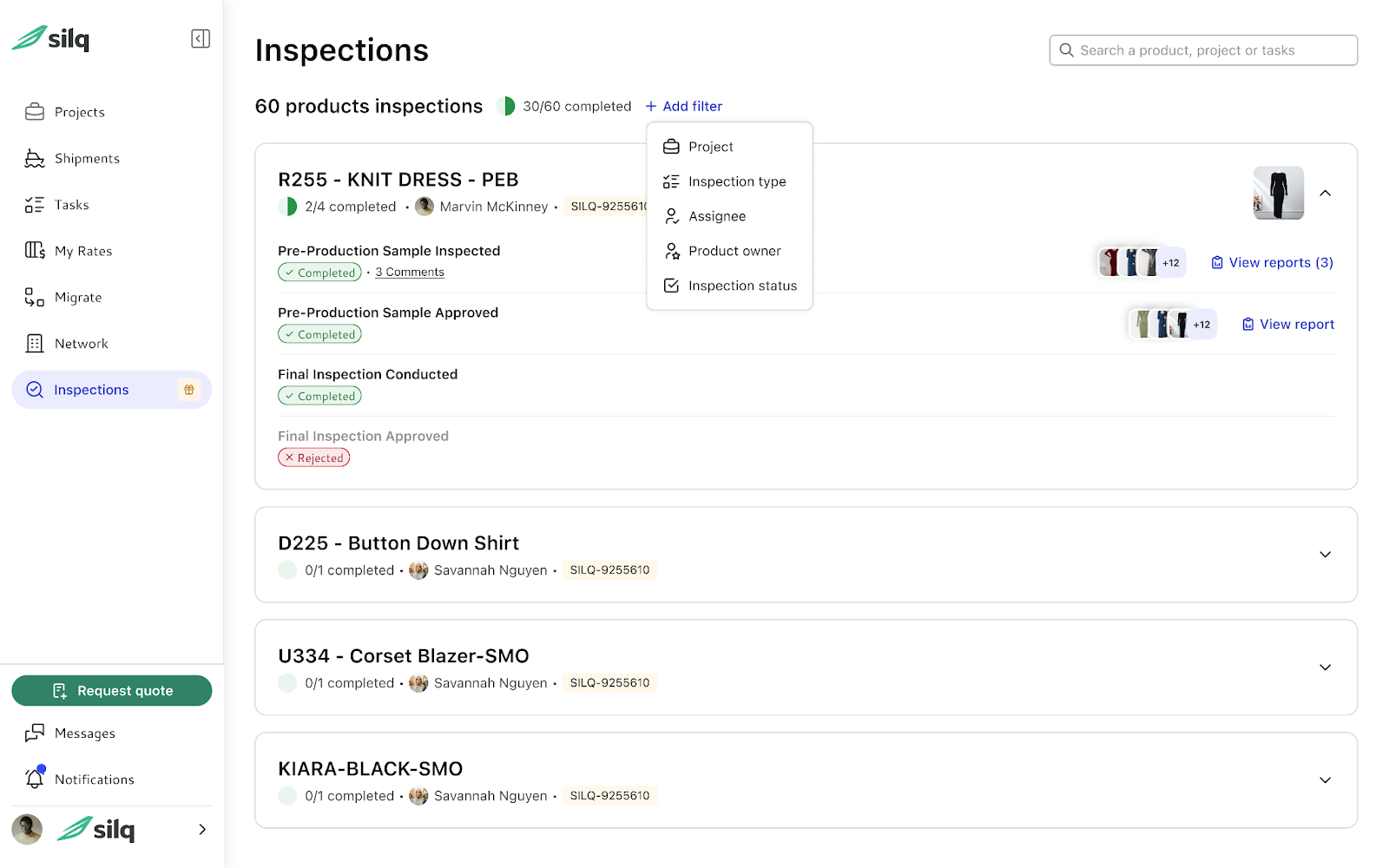Click the gift icon next to Inspections
This screenshot has height=868, width=1389.
point(188,390)
